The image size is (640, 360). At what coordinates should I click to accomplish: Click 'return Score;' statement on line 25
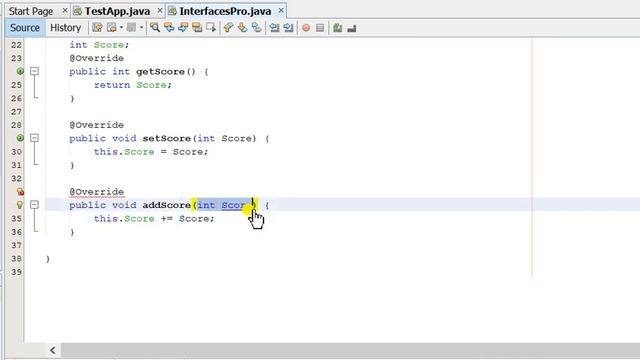click(133, 85)
